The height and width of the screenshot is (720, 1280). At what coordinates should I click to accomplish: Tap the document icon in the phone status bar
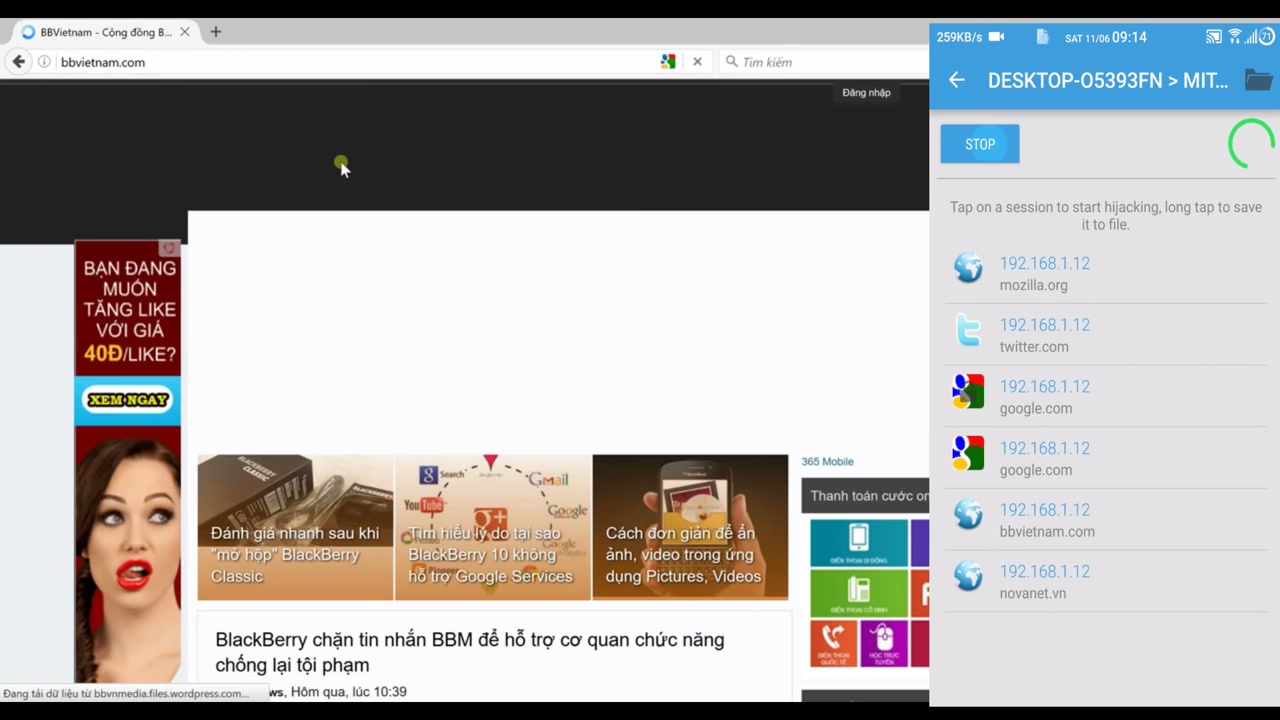point(1043,37)
